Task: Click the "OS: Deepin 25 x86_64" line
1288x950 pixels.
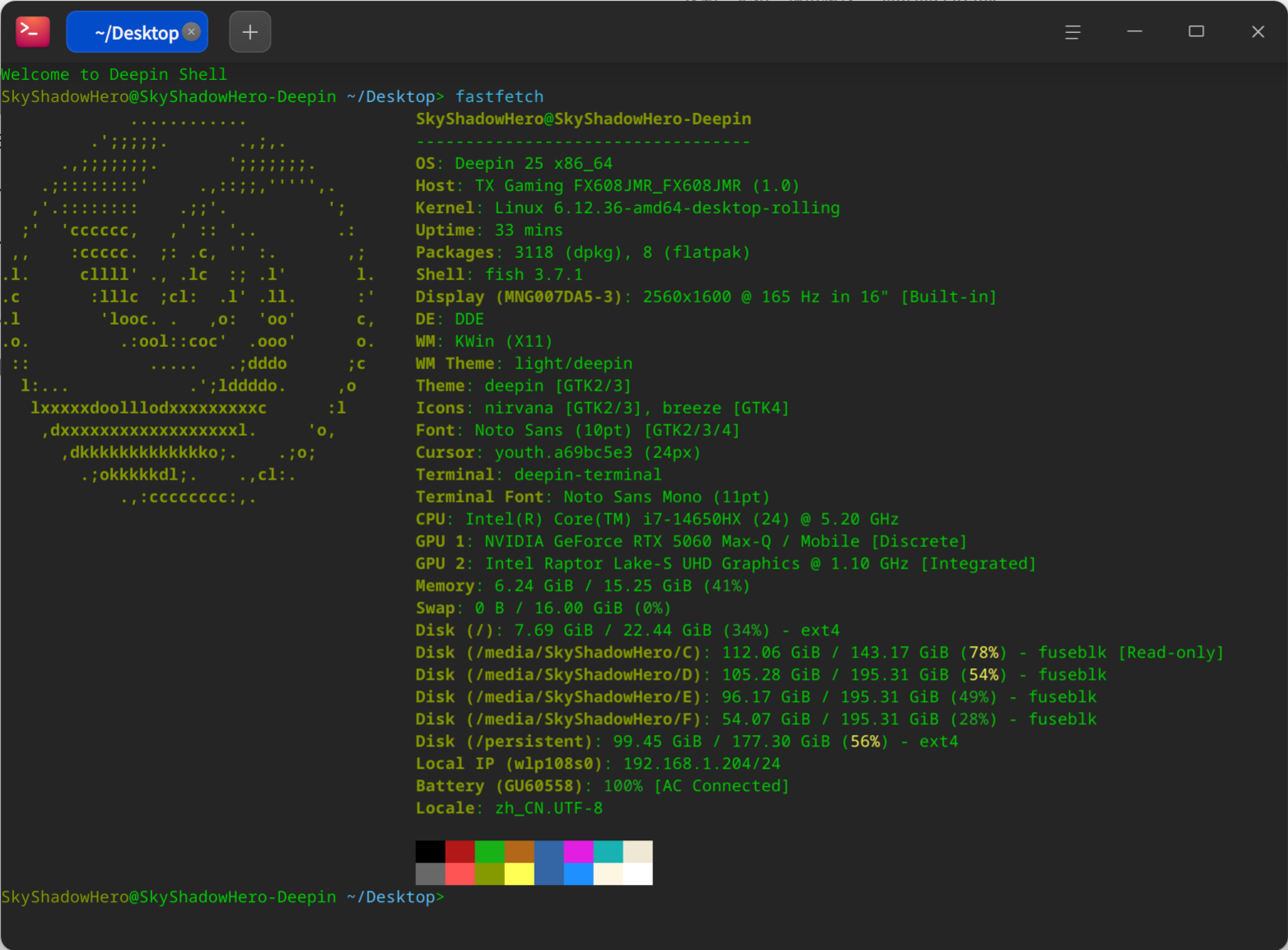Action: (514, 163)
